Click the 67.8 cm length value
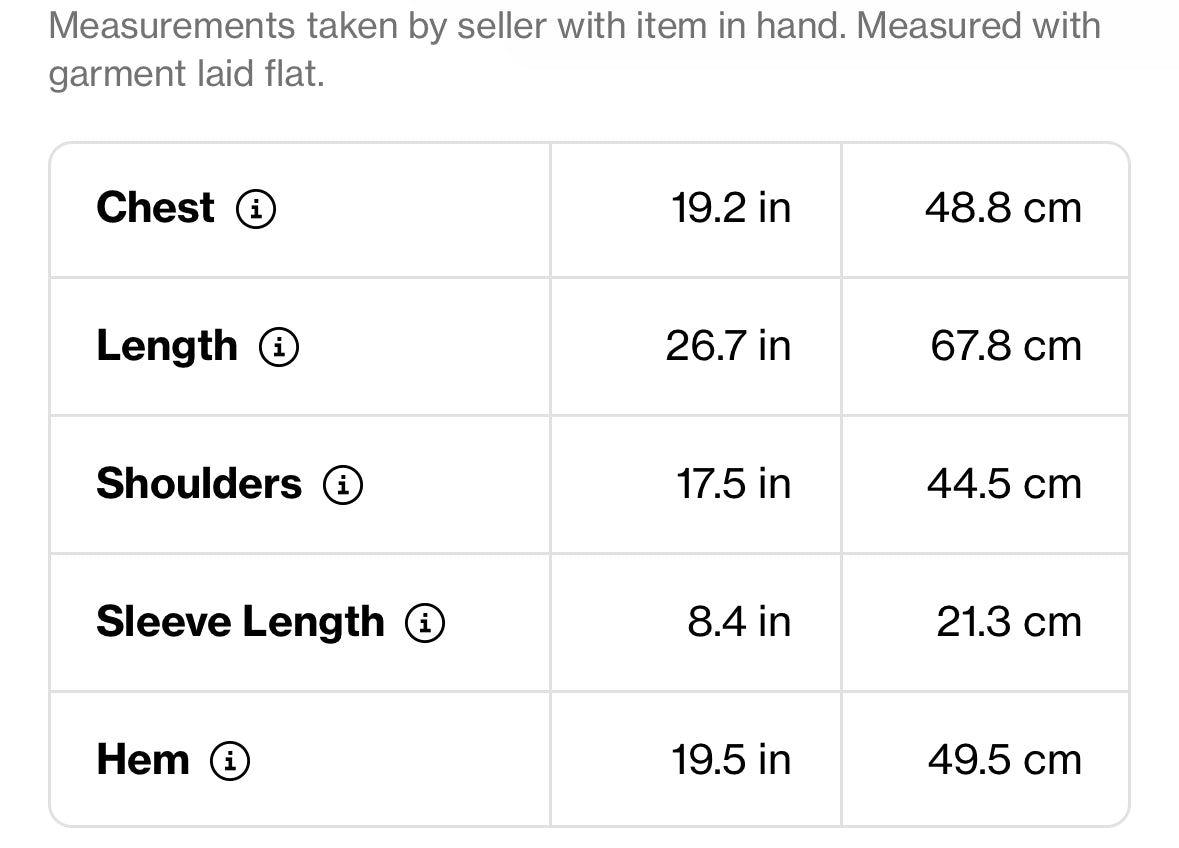 tap(1006, 346)
